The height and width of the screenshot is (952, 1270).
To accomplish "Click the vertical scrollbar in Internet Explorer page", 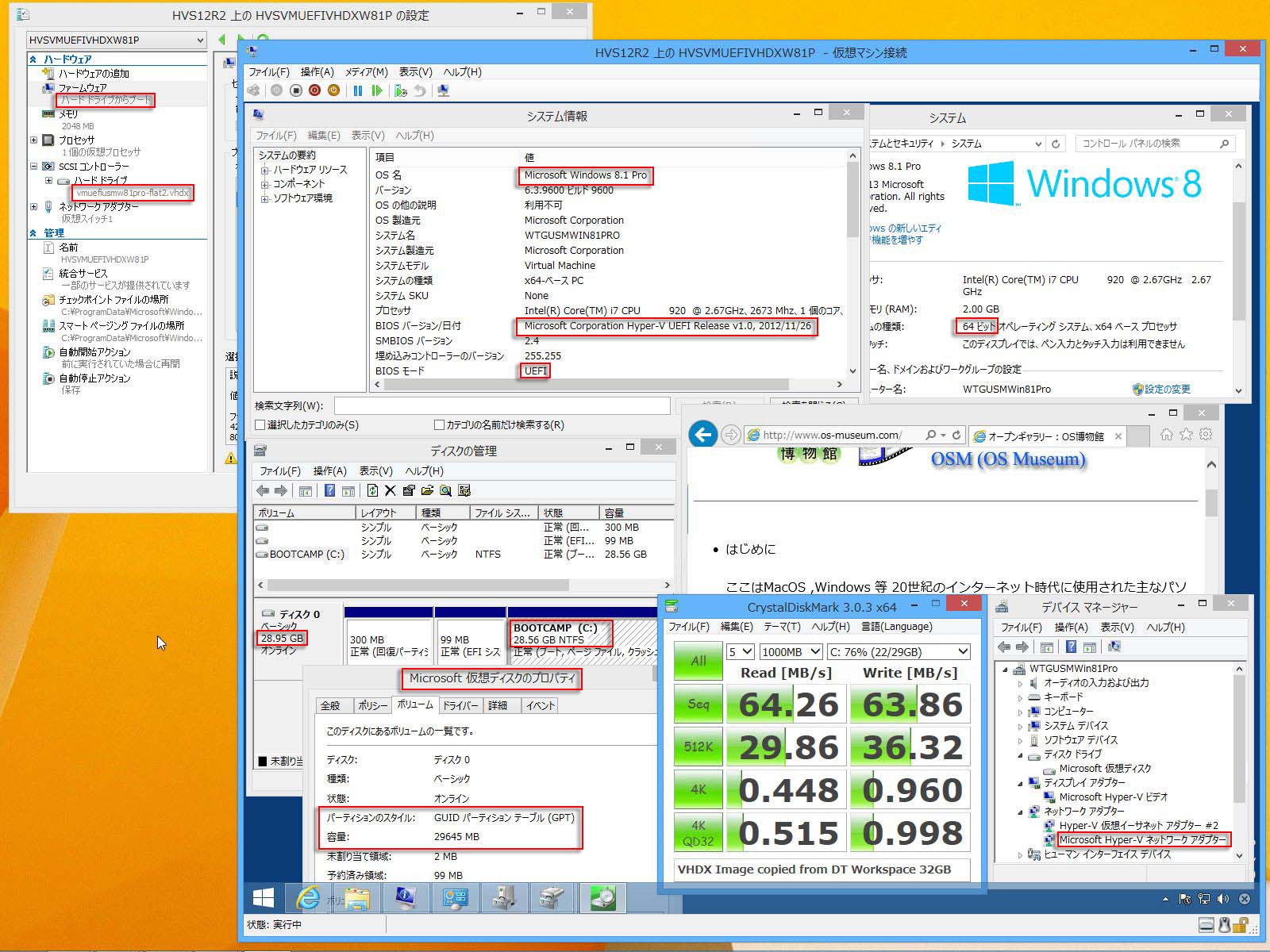I will point(1211,501).
